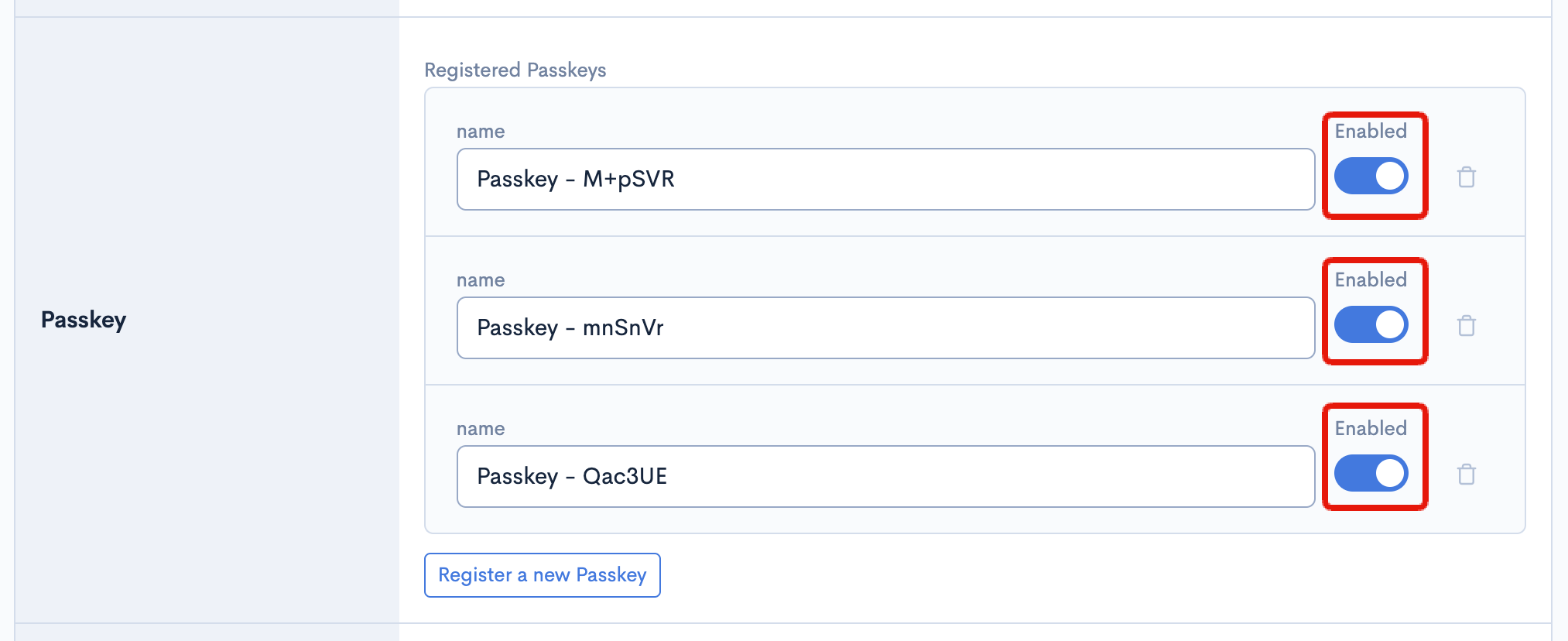Click the trash icon in the bottom passkey row

pyautogui.click(x=1467, y=474)
